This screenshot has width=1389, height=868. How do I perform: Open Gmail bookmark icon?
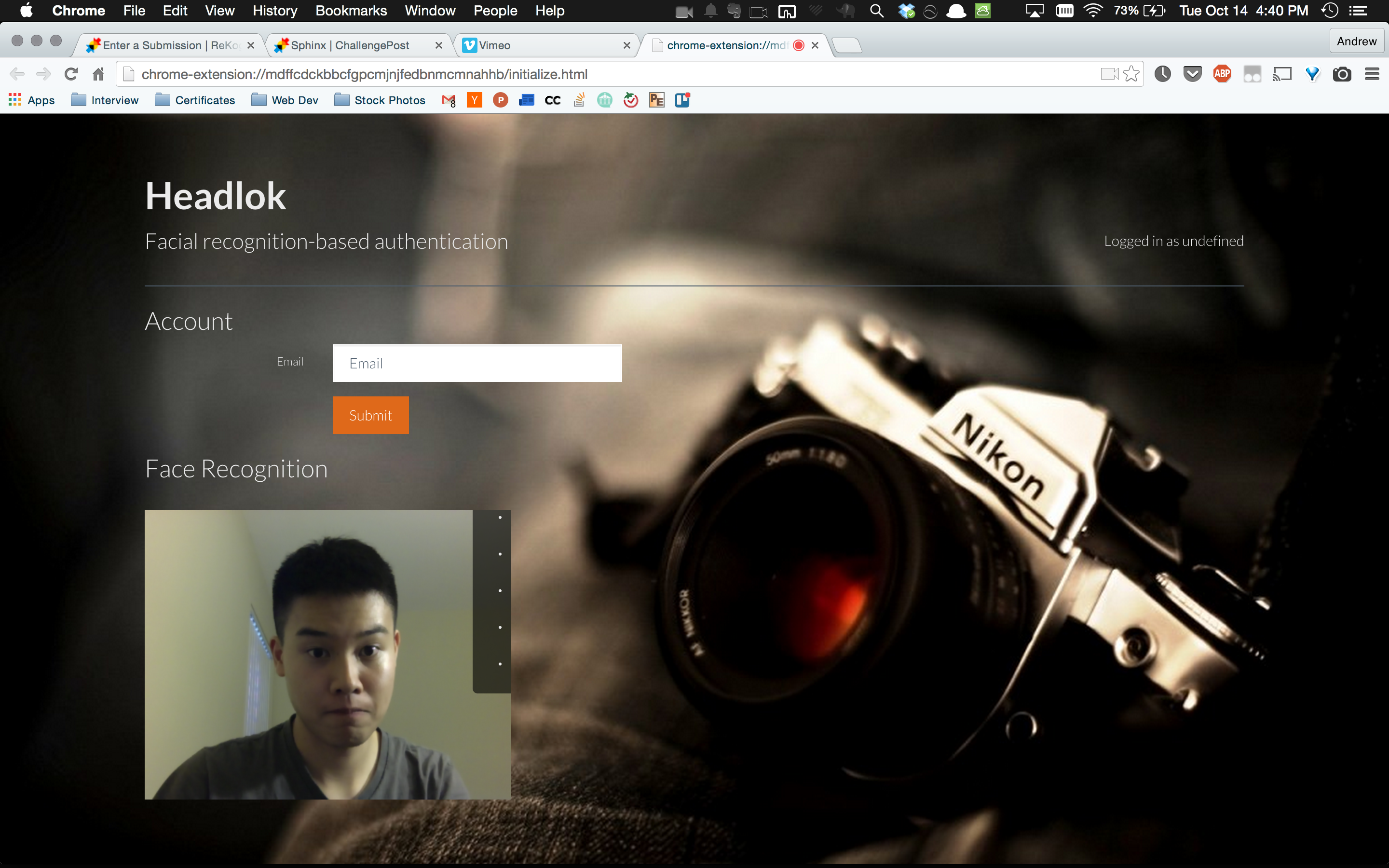(448, 100)
